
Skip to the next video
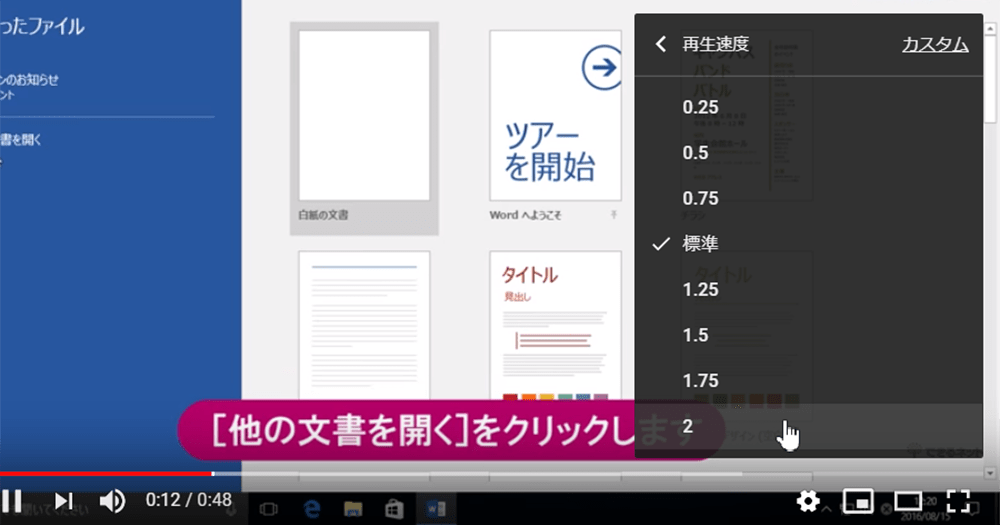63,501
